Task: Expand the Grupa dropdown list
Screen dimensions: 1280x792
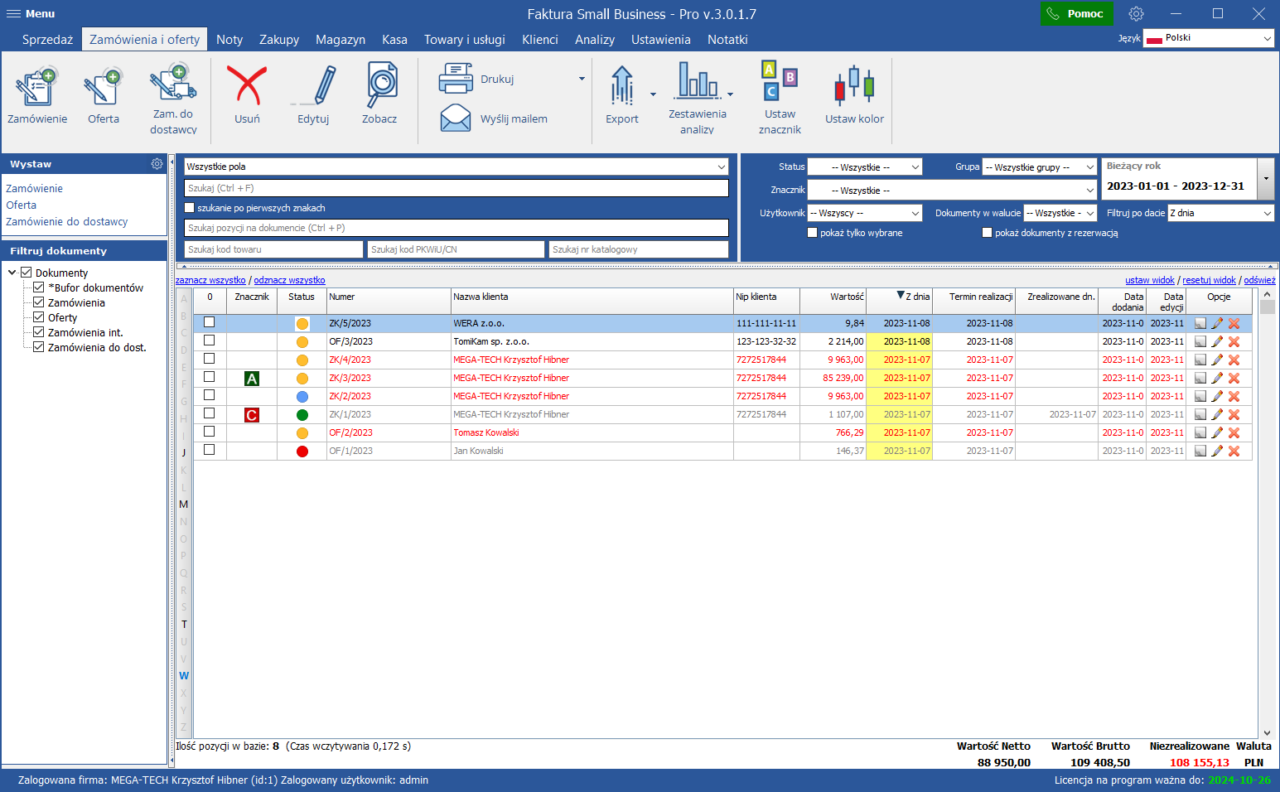Action: coord(1039,167)
